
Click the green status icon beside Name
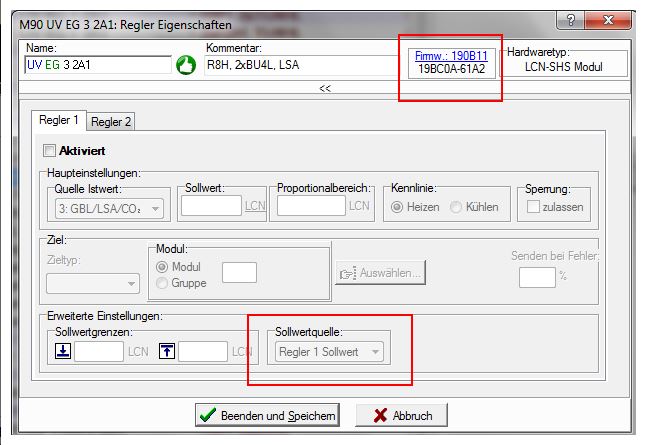click(x=186, y=66)
